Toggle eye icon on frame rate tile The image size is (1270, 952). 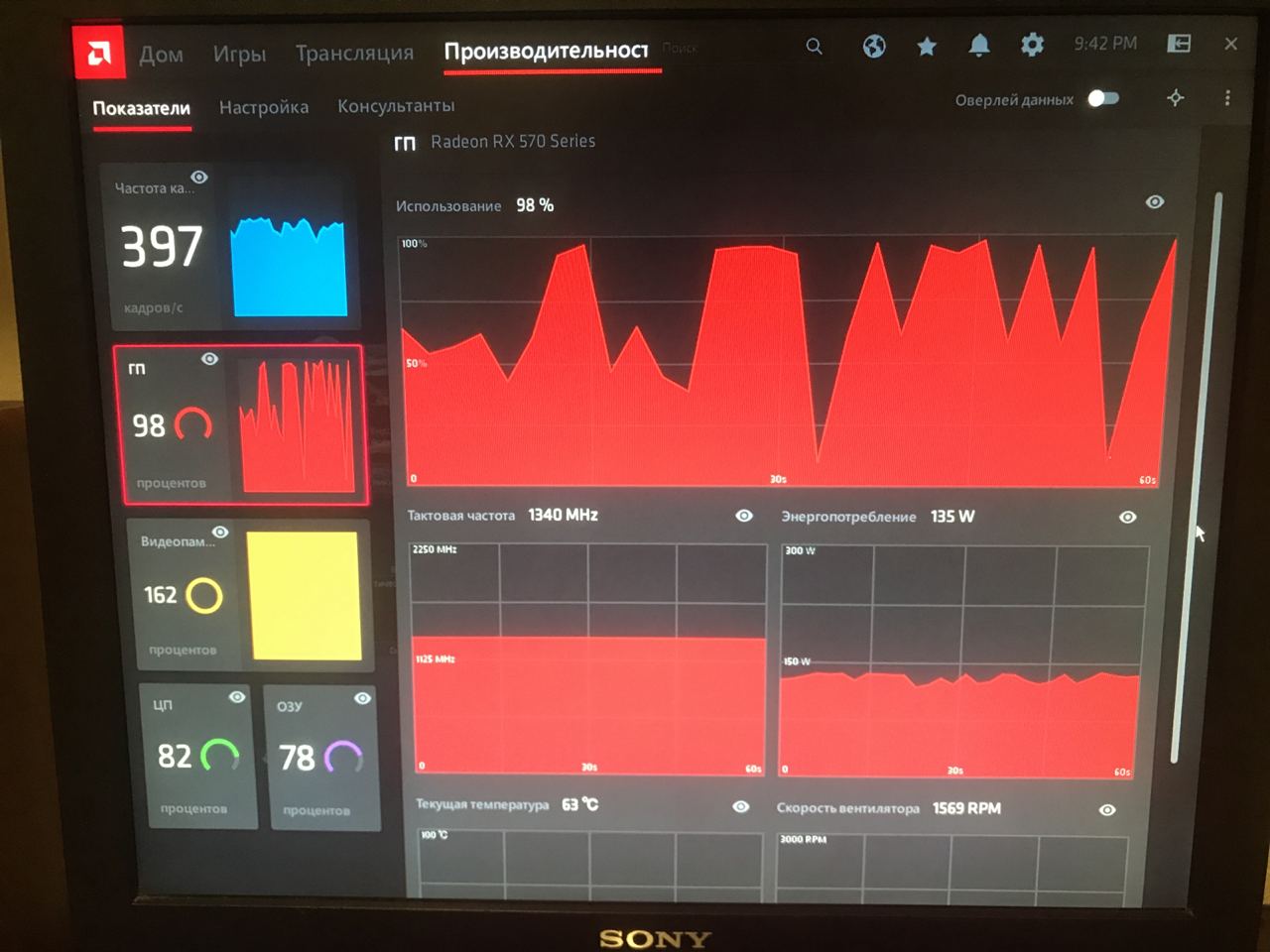click(x=199, y=177)
